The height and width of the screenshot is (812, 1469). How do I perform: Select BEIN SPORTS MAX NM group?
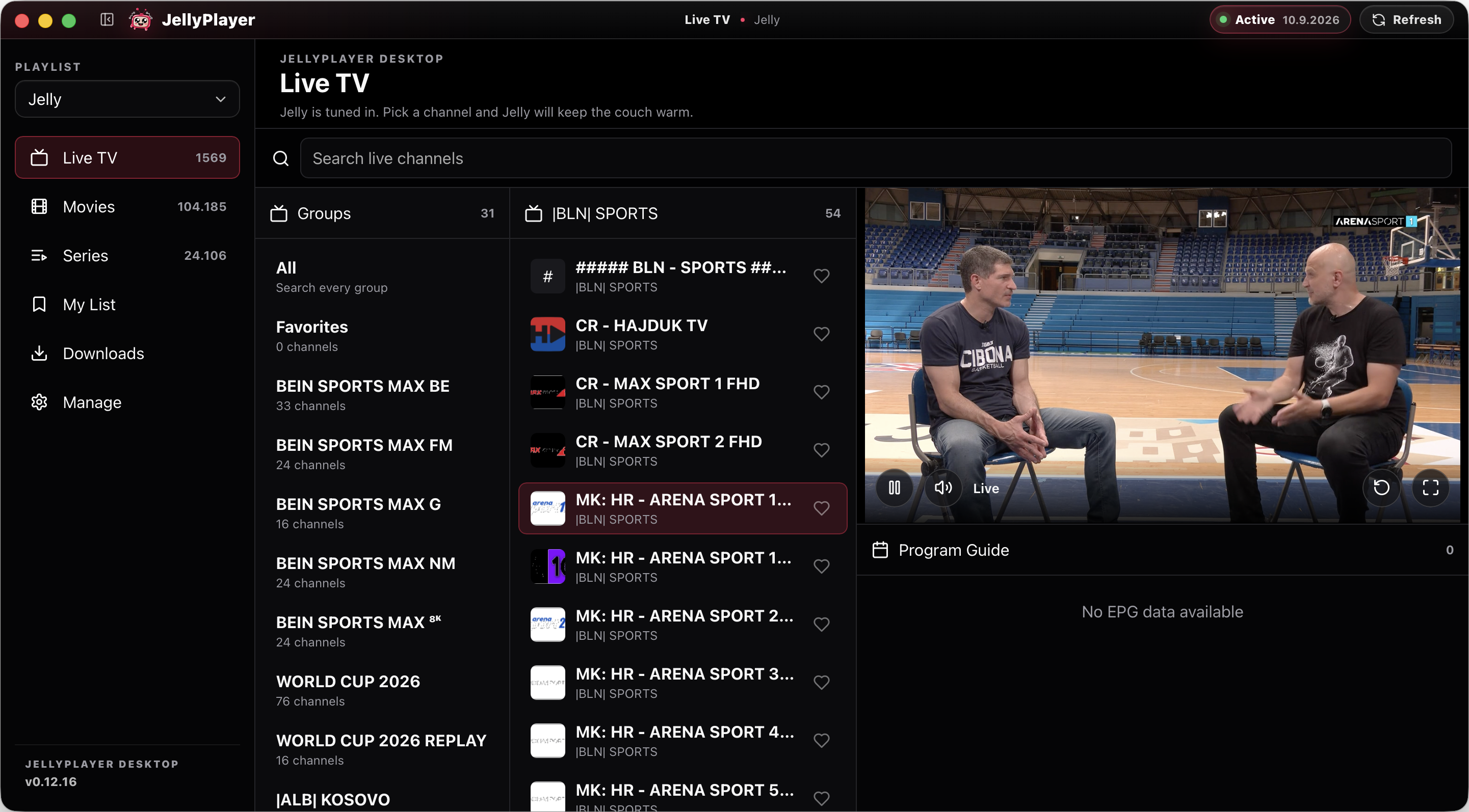pos(382,573)
